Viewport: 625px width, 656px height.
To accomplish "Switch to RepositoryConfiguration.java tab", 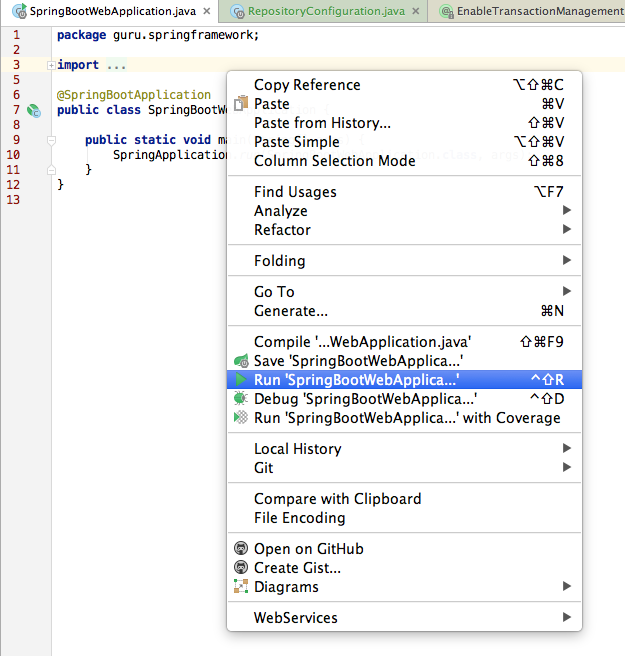I will tap(323, 11).
